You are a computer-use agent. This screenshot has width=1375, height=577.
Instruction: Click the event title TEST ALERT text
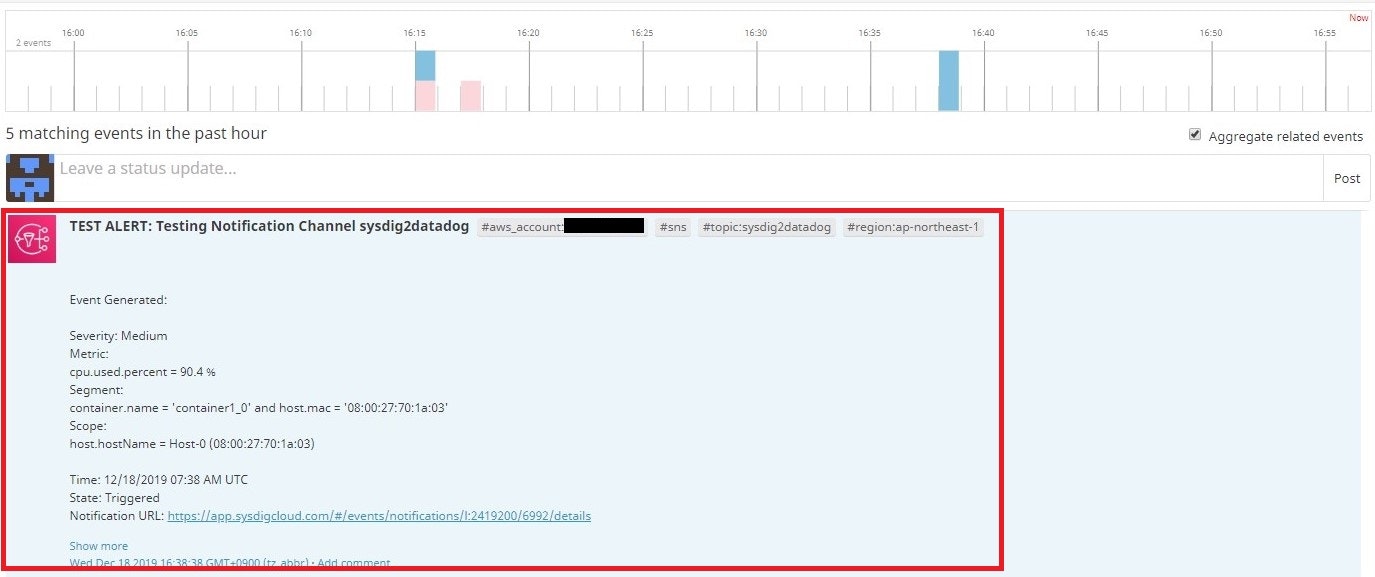click(269, 226)
